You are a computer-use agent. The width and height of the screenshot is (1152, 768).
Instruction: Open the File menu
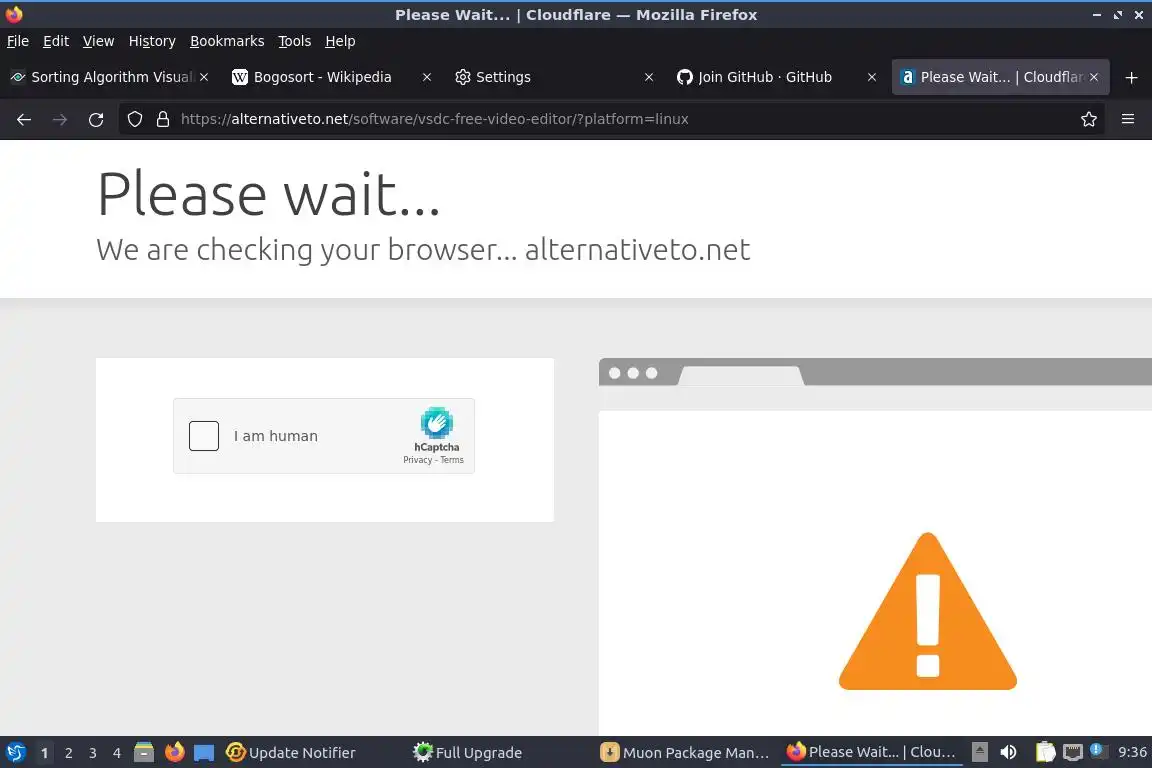click(18, 41)
